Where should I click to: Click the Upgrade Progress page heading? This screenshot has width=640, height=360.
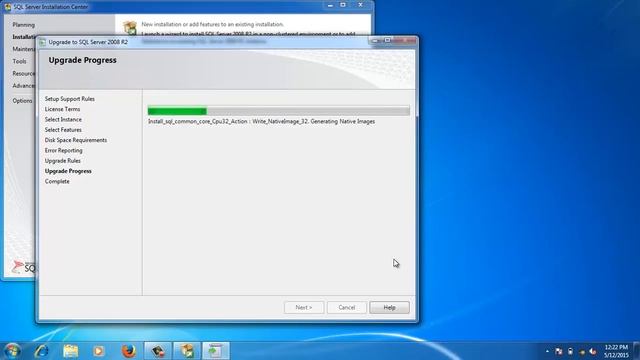(82, 60)
